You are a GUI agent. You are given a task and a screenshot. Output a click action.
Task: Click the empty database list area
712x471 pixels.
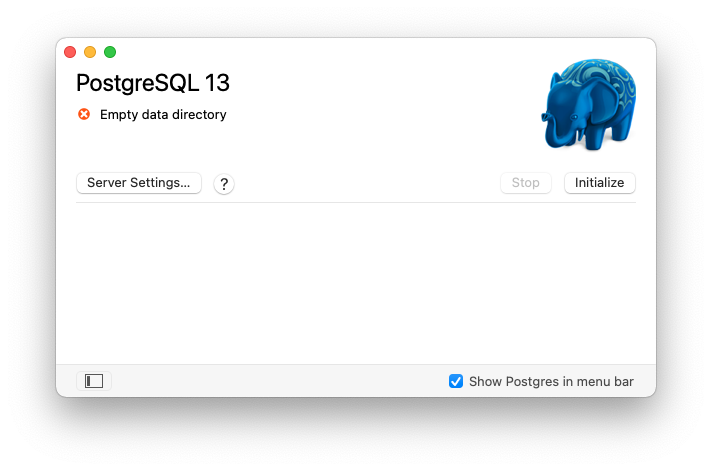pyautogui.click(x=355, y=283)
